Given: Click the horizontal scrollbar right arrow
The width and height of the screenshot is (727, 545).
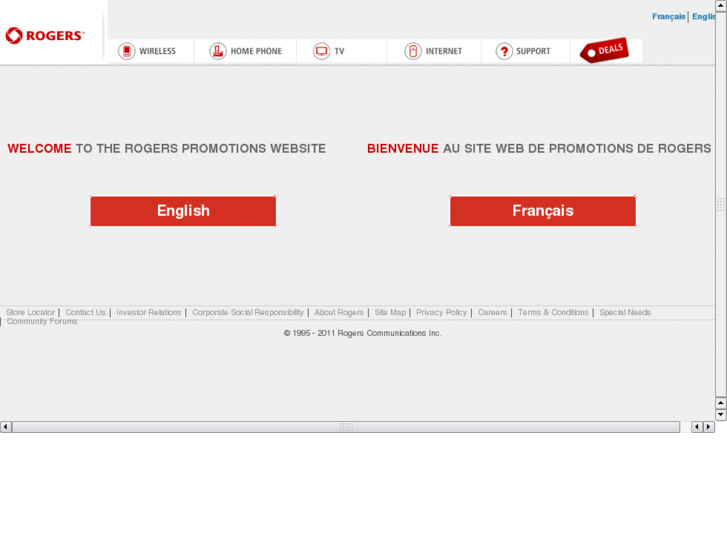Looking at the screenshot, I should (708, 427).
